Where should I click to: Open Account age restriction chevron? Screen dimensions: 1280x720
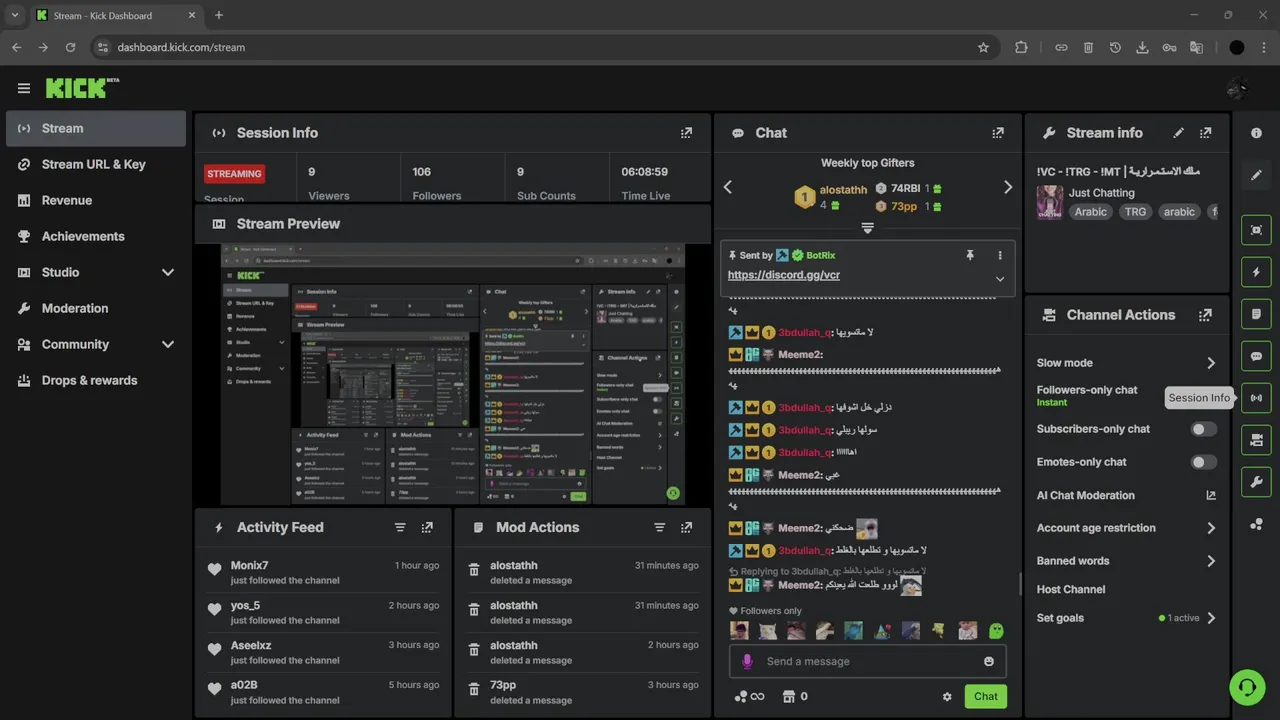coord(1211,528)
